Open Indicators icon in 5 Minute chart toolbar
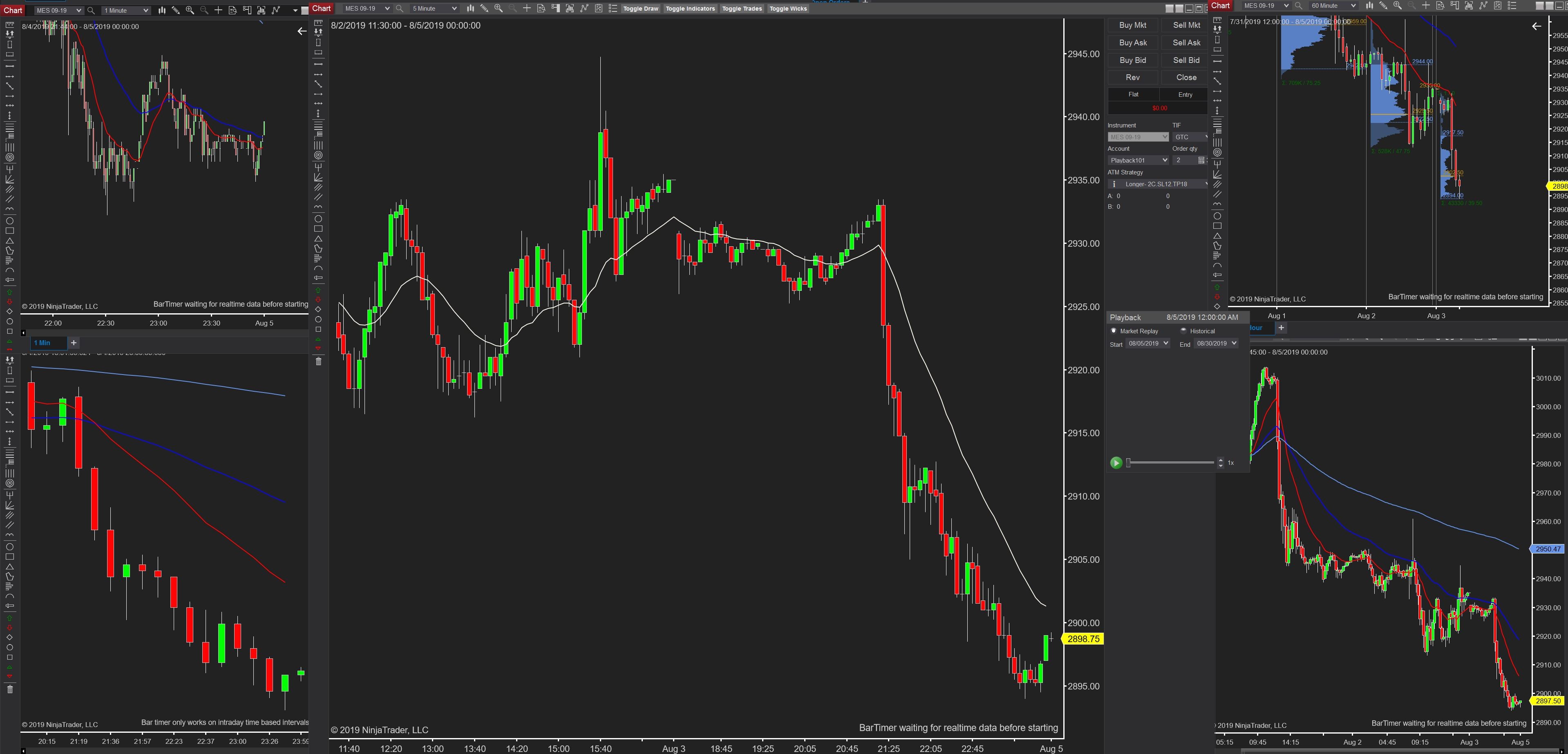 584,9
